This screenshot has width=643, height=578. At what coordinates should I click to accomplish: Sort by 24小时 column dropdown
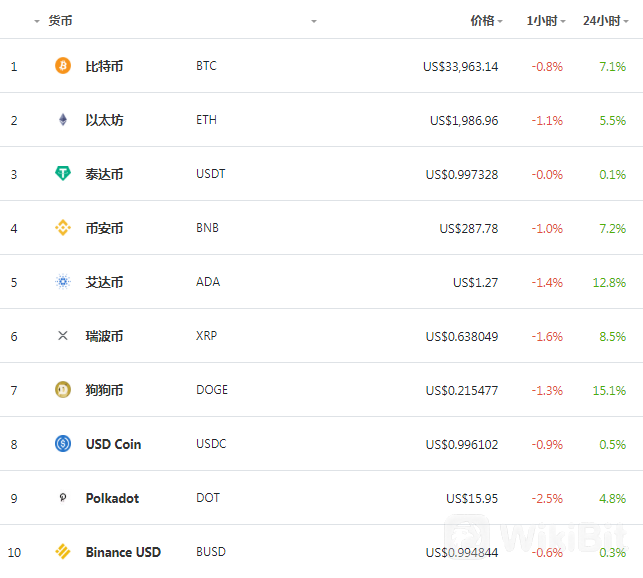pyautogui.click(x=626, y=21)
